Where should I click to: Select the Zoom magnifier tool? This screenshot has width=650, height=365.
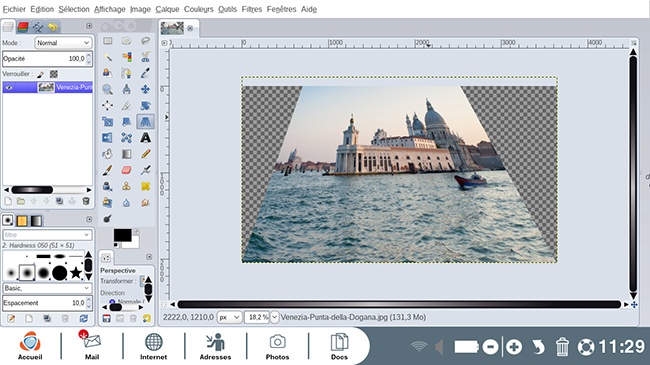point(108,89)
